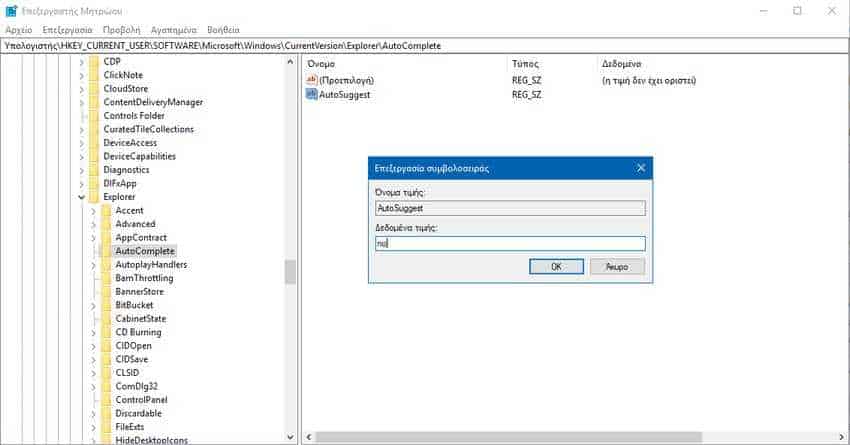Screen dimensions: 850x445
Task: Expand the ClickNote tree node
Action: coord(81,75)
